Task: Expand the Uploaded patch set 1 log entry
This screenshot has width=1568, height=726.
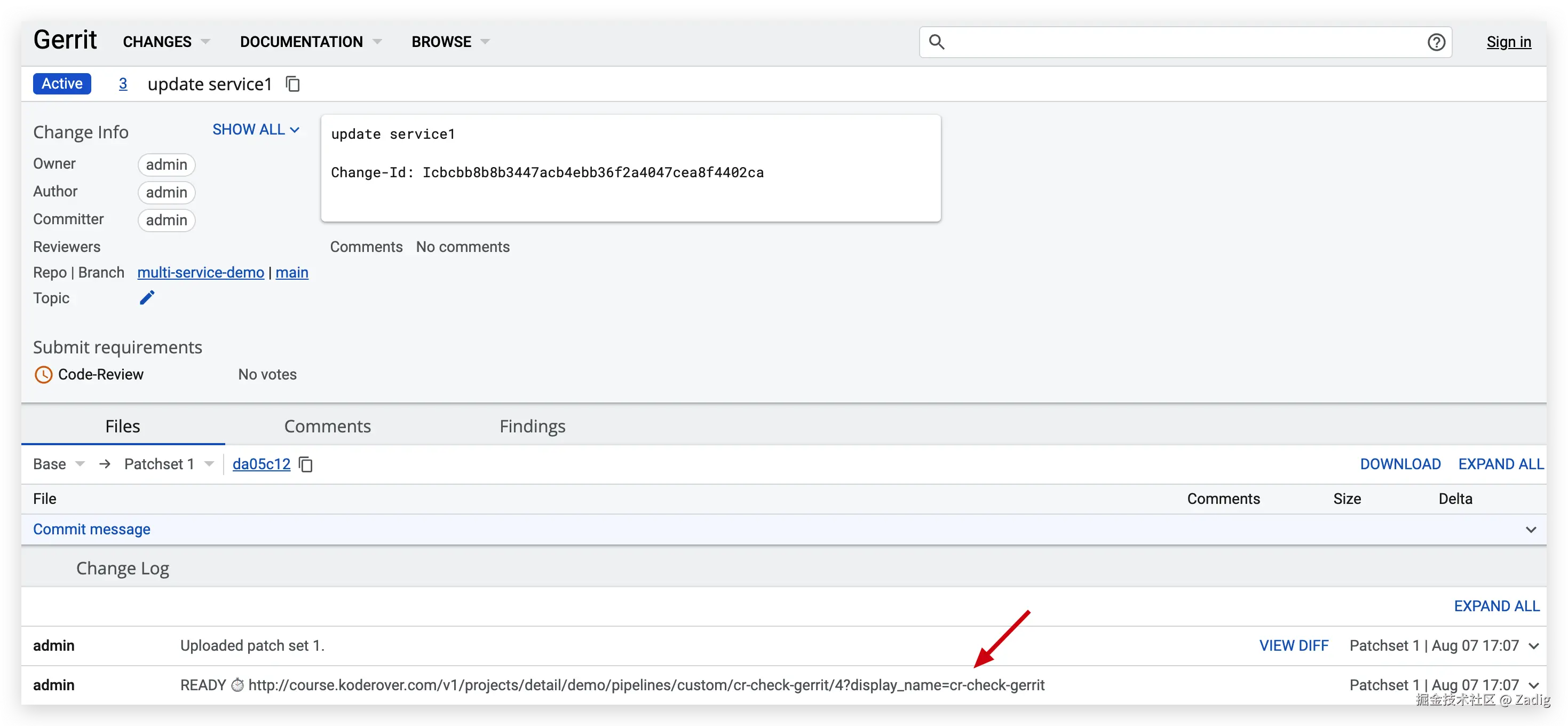Action: 1534,646
